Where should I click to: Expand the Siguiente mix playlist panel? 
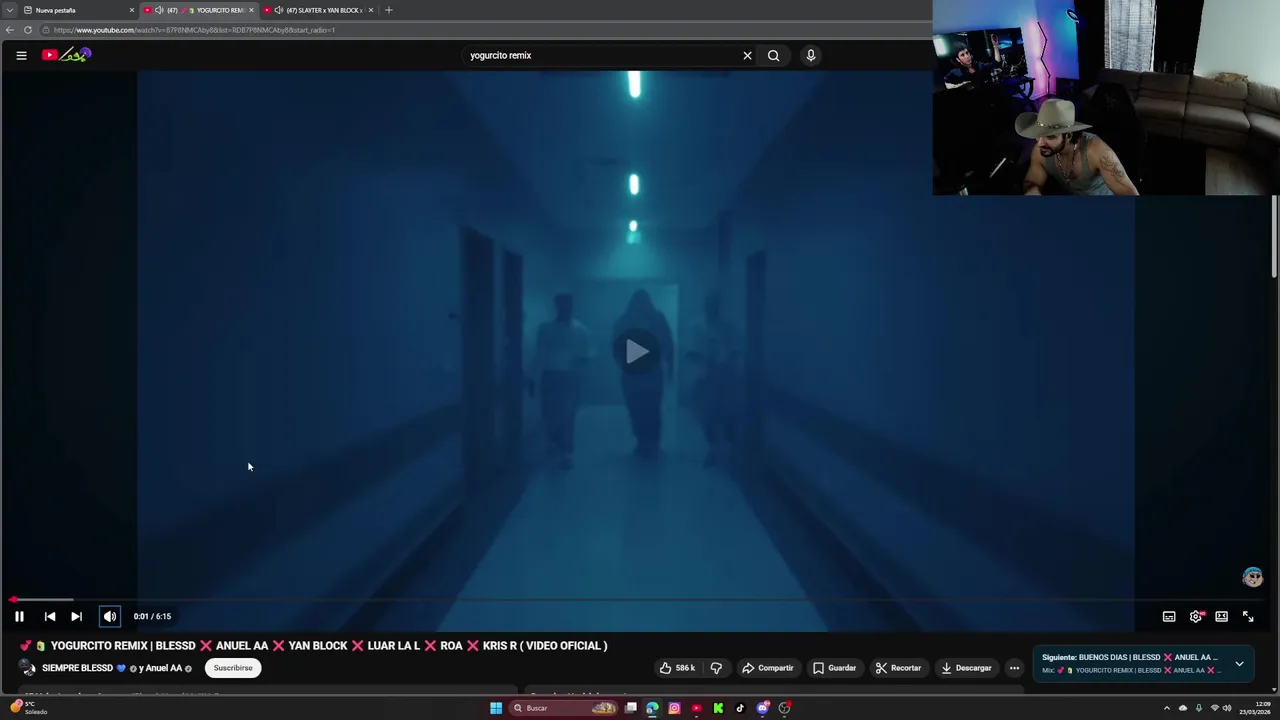[x=1239, y=663]
